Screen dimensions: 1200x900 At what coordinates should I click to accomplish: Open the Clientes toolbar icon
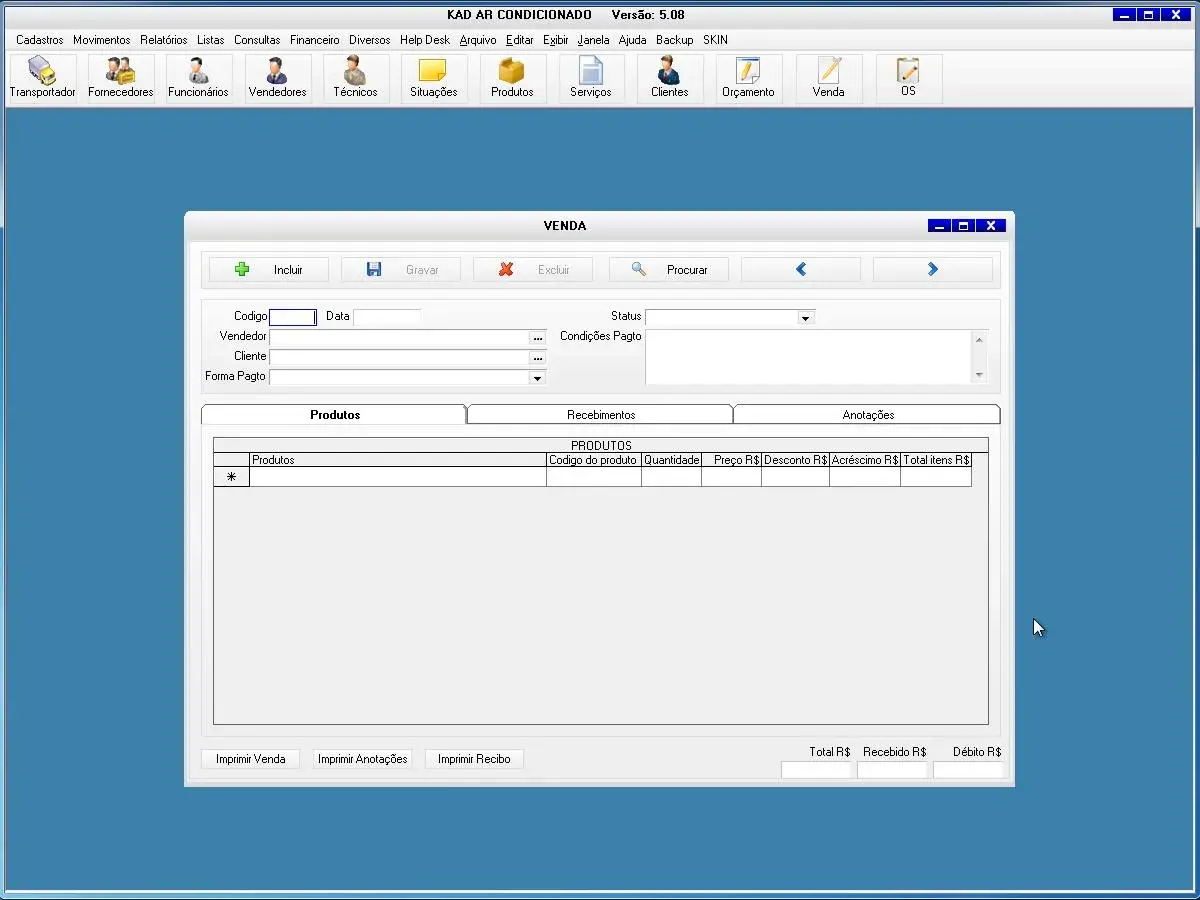669,78
